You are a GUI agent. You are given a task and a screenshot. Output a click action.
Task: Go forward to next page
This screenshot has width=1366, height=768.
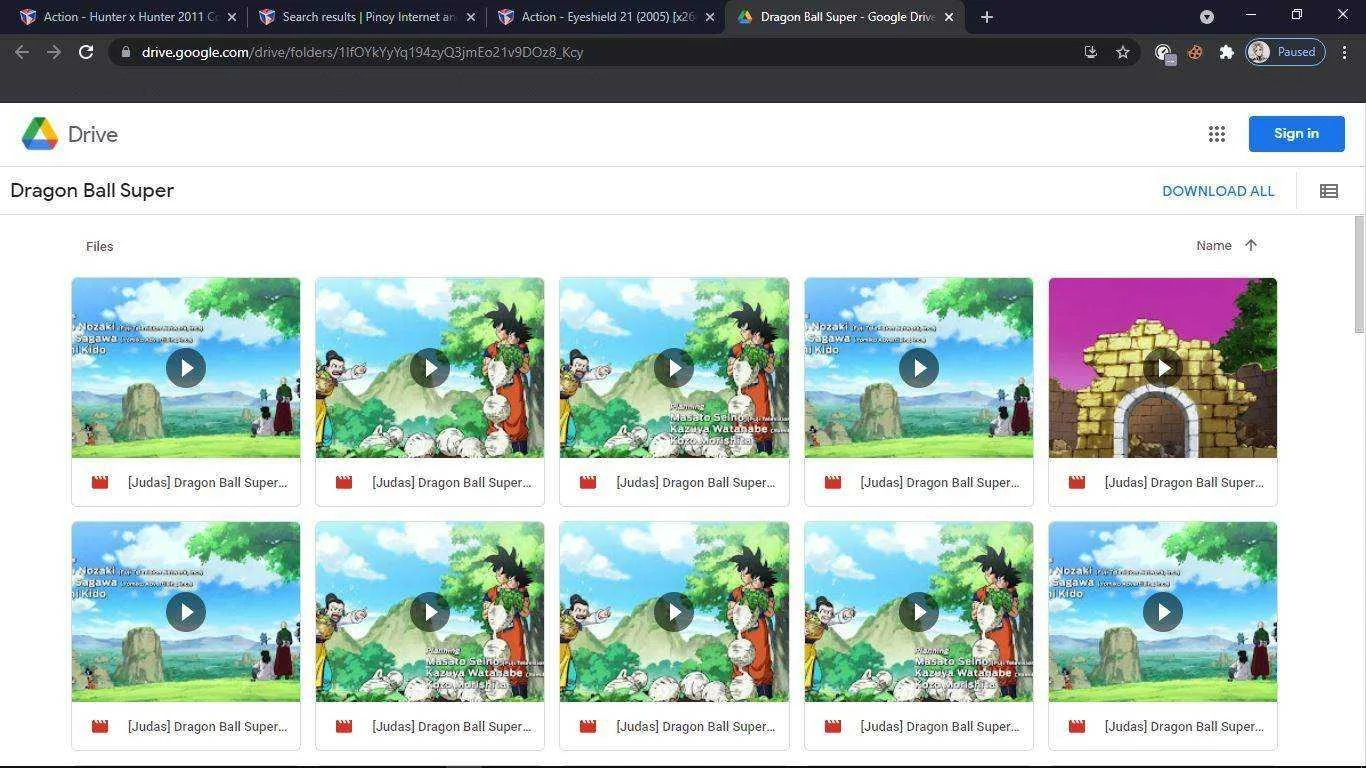(54, 52)
